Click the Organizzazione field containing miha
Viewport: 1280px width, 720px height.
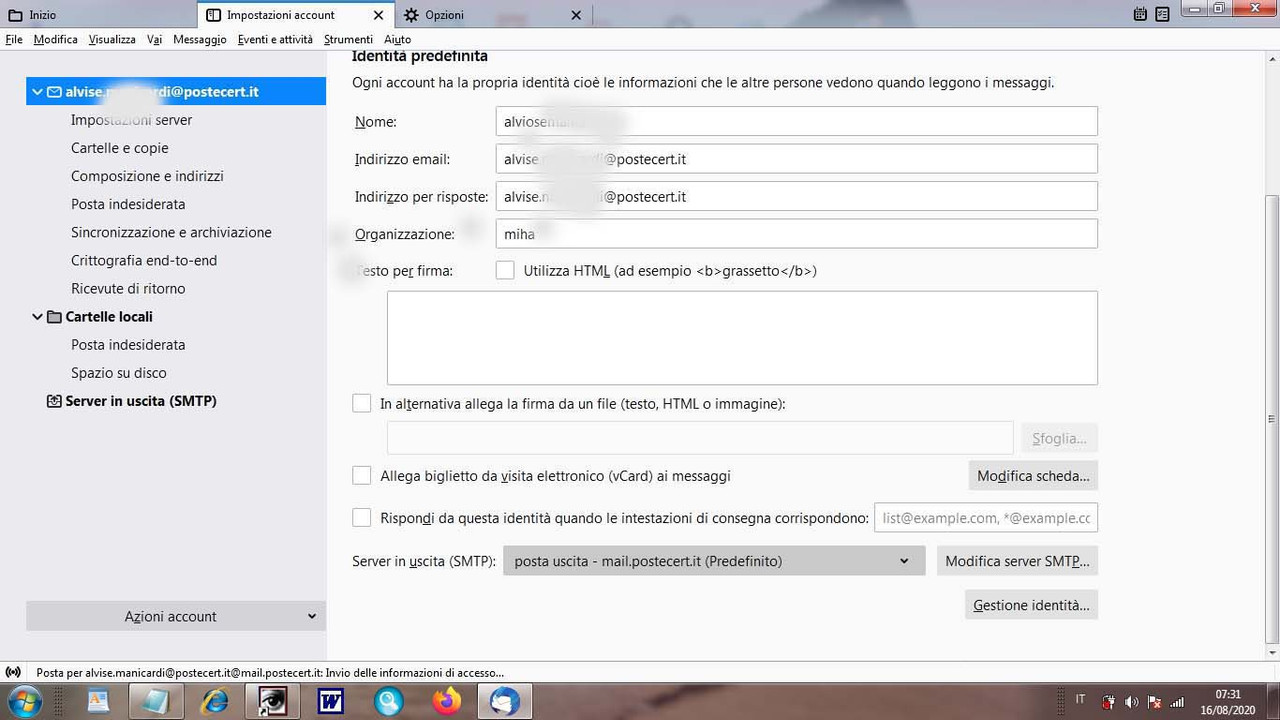(x=796, y=234)
